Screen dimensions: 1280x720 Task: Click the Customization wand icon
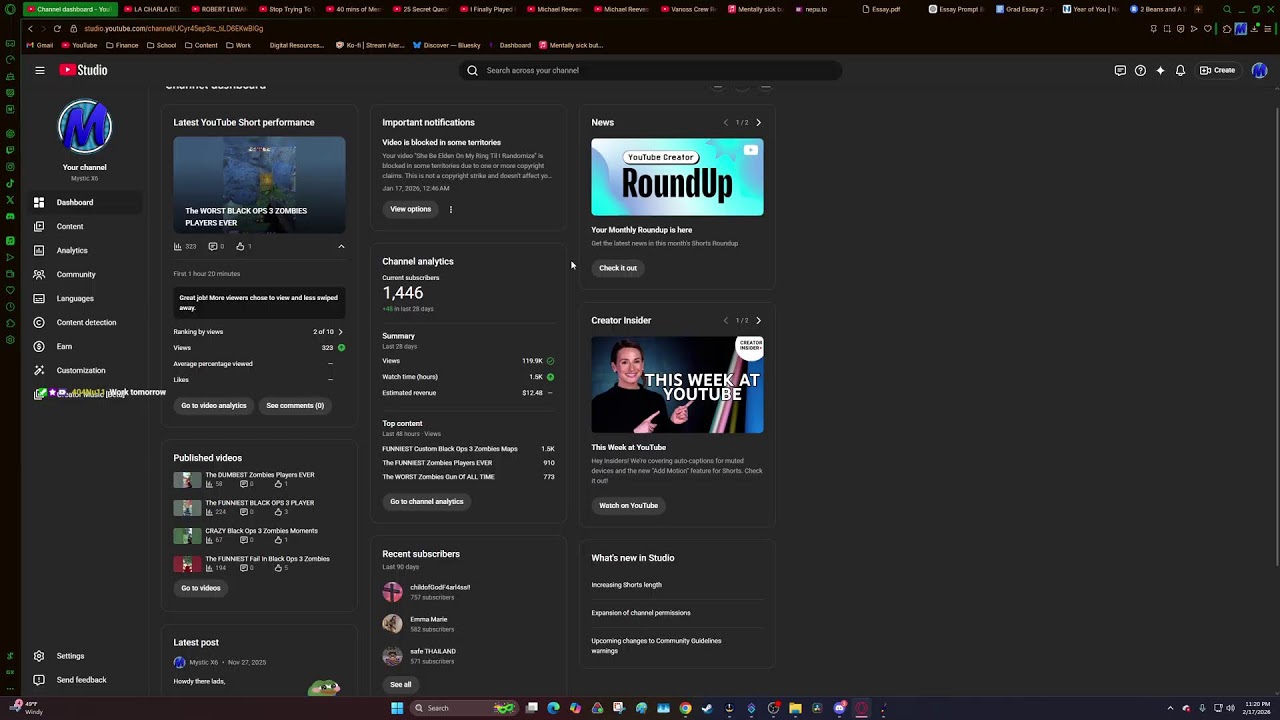(x=39, y=370)
